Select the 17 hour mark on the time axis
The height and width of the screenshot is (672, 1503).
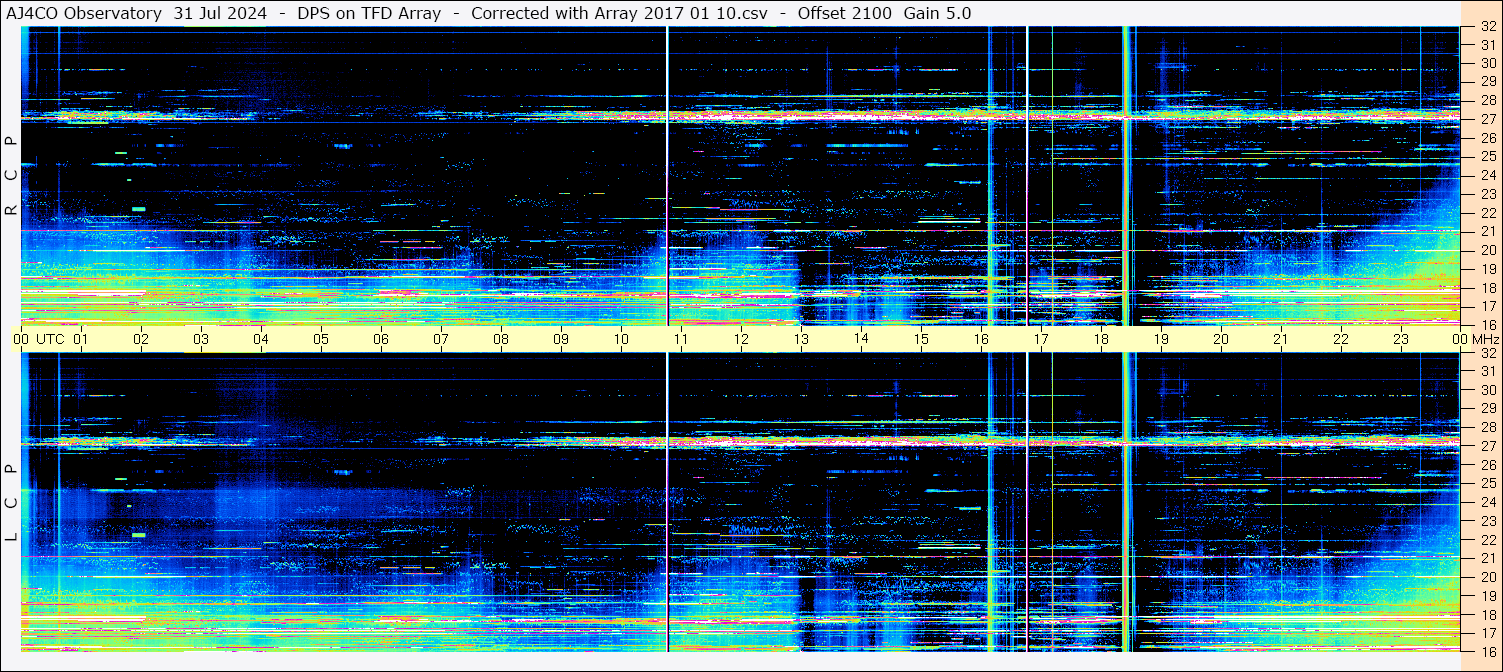tap(1041, 339)
